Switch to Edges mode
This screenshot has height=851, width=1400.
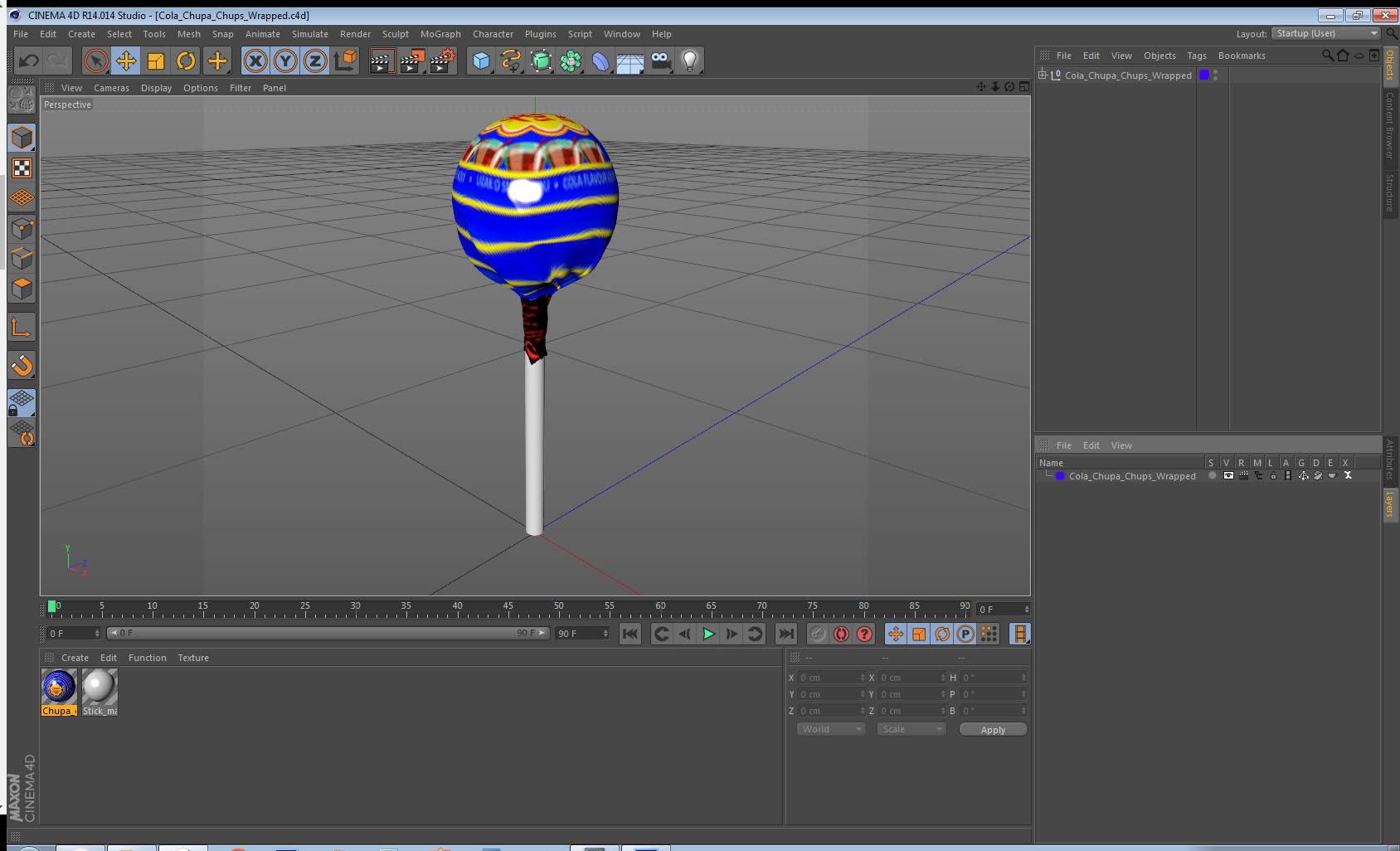point(22,259)
